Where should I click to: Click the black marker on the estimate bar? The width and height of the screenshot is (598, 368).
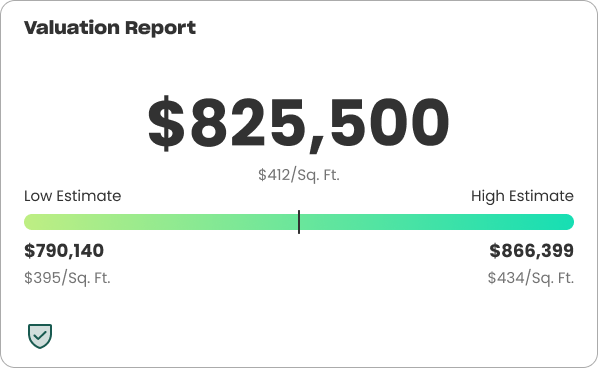(299, 222)
